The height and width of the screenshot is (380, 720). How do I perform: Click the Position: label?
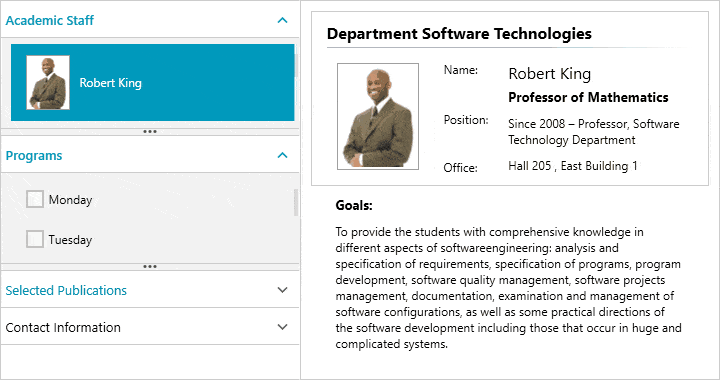coord(466,120)
